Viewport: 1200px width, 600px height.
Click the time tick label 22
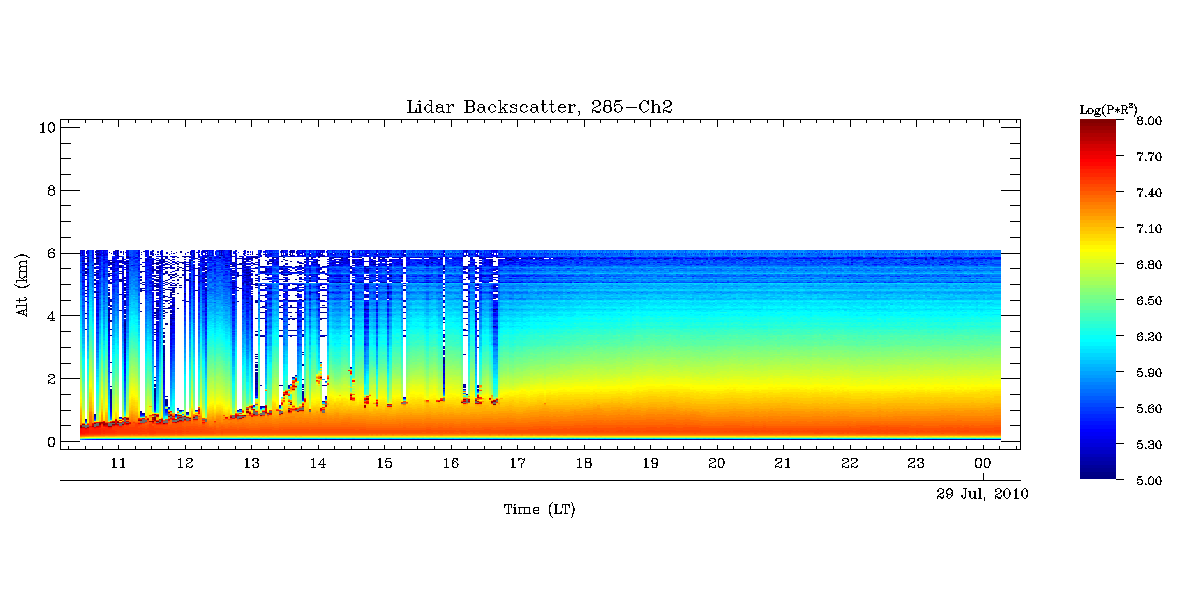coord(850,463)
